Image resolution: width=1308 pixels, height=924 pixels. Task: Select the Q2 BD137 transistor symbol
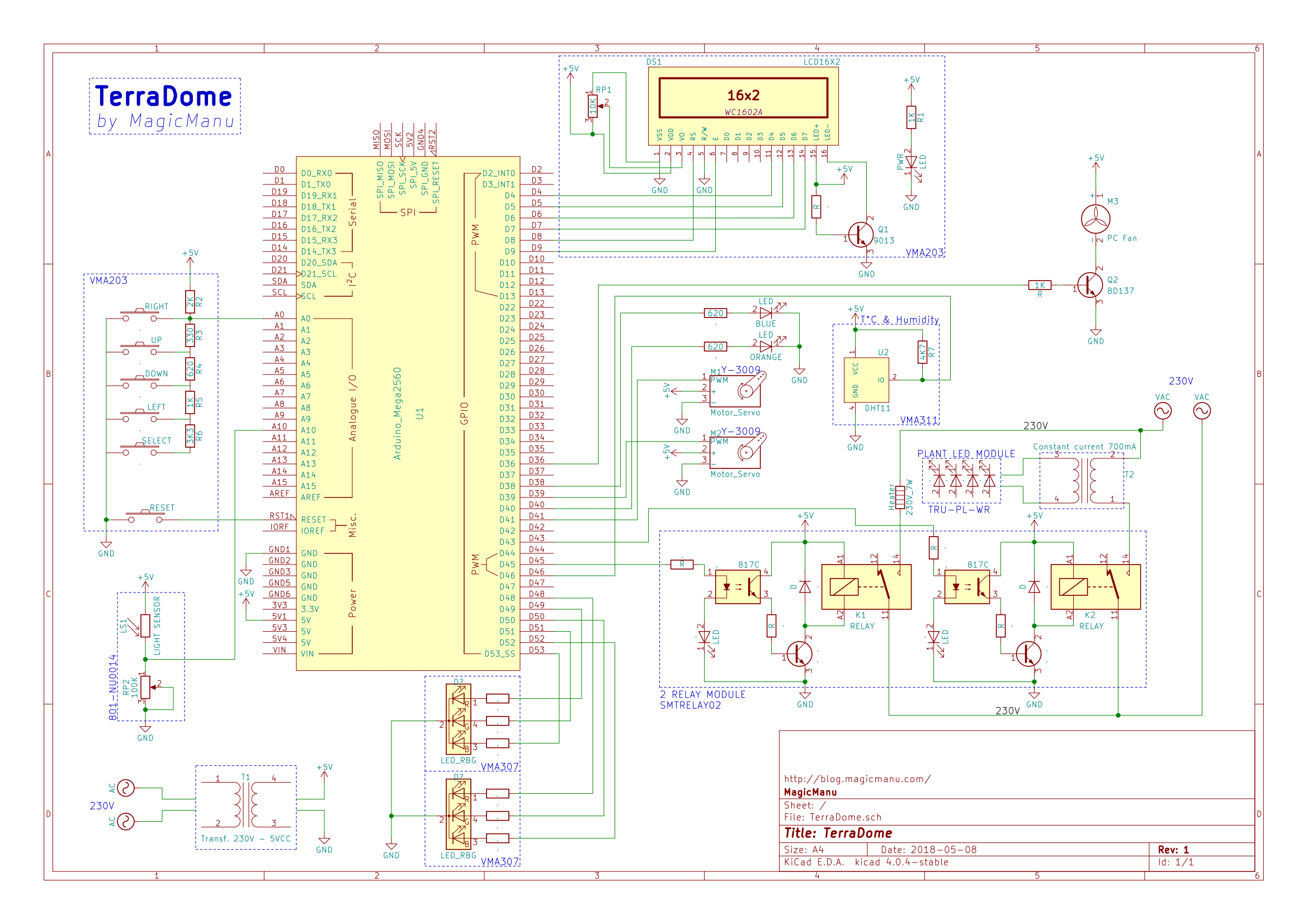point(1090,283)
